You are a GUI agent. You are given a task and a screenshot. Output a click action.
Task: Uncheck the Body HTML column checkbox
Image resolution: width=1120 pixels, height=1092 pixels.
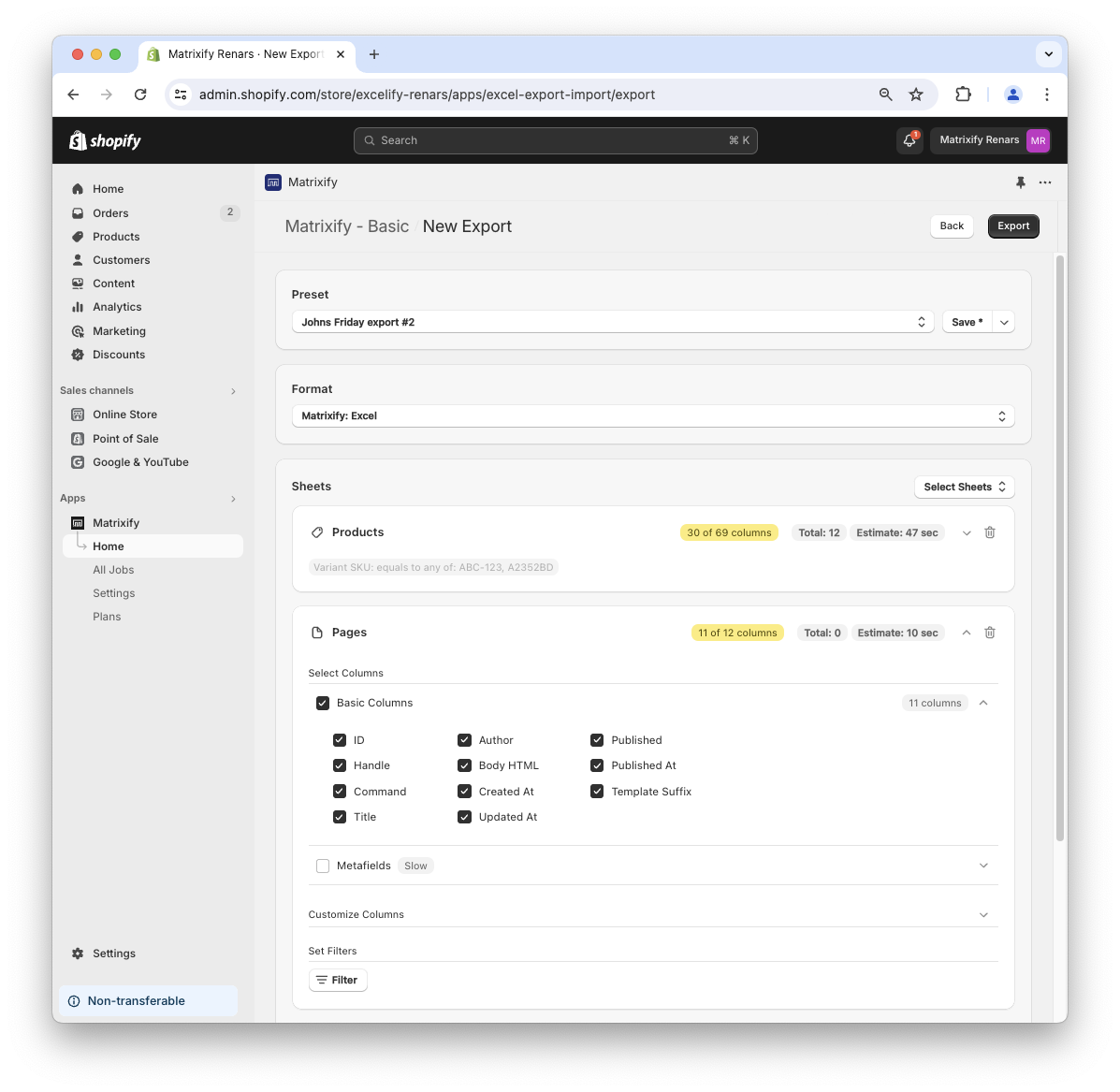coord(464,765)
